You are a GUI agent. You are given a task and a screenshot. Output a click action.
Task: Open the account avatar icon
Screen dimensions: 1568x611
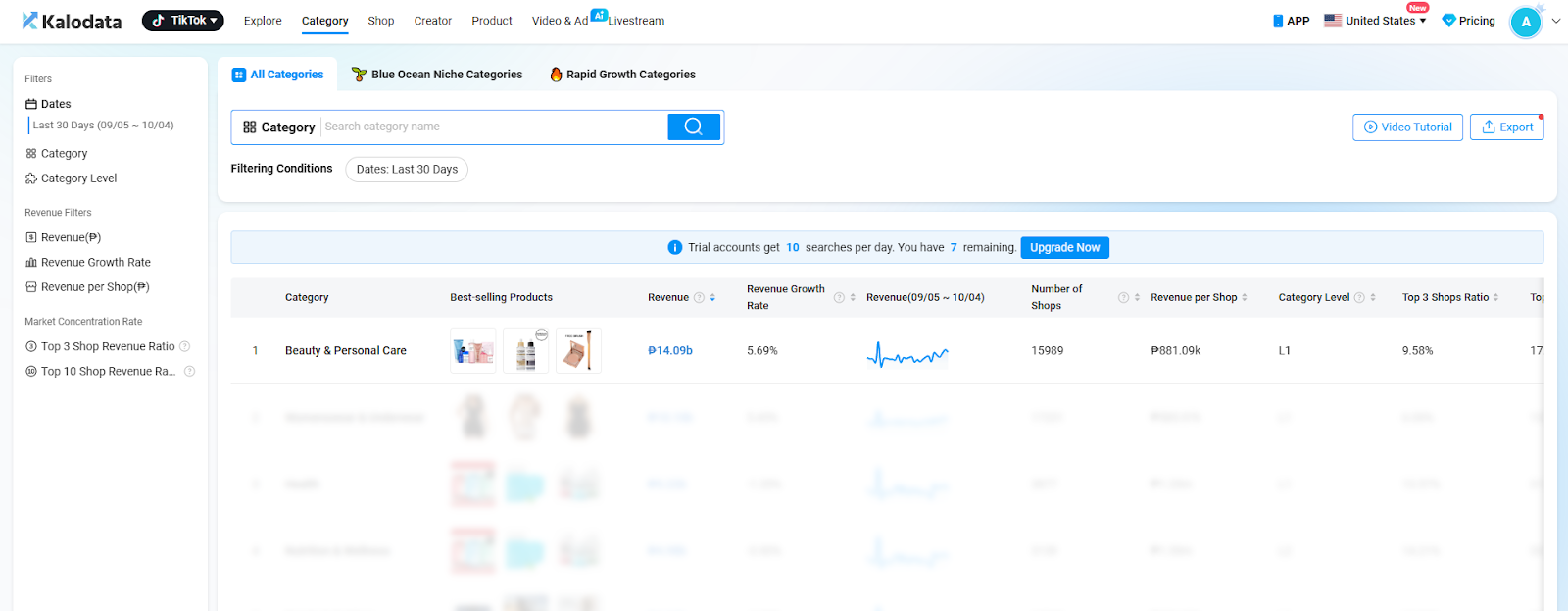(x=1525, y=22)
